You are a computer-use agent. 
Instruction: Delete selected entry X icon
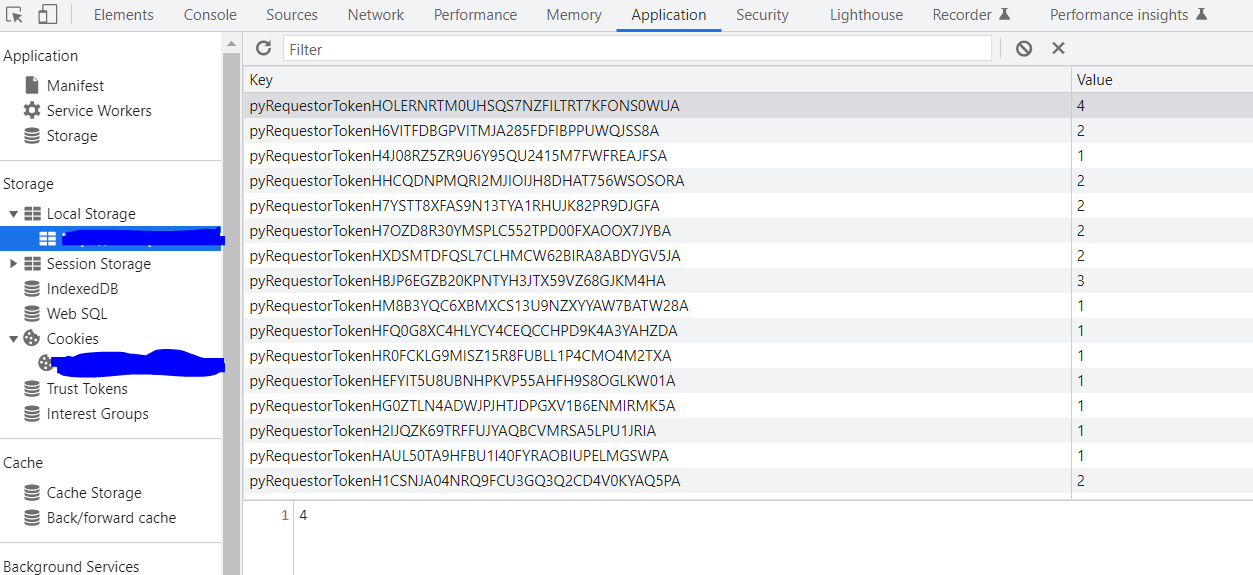(1058, 48)
